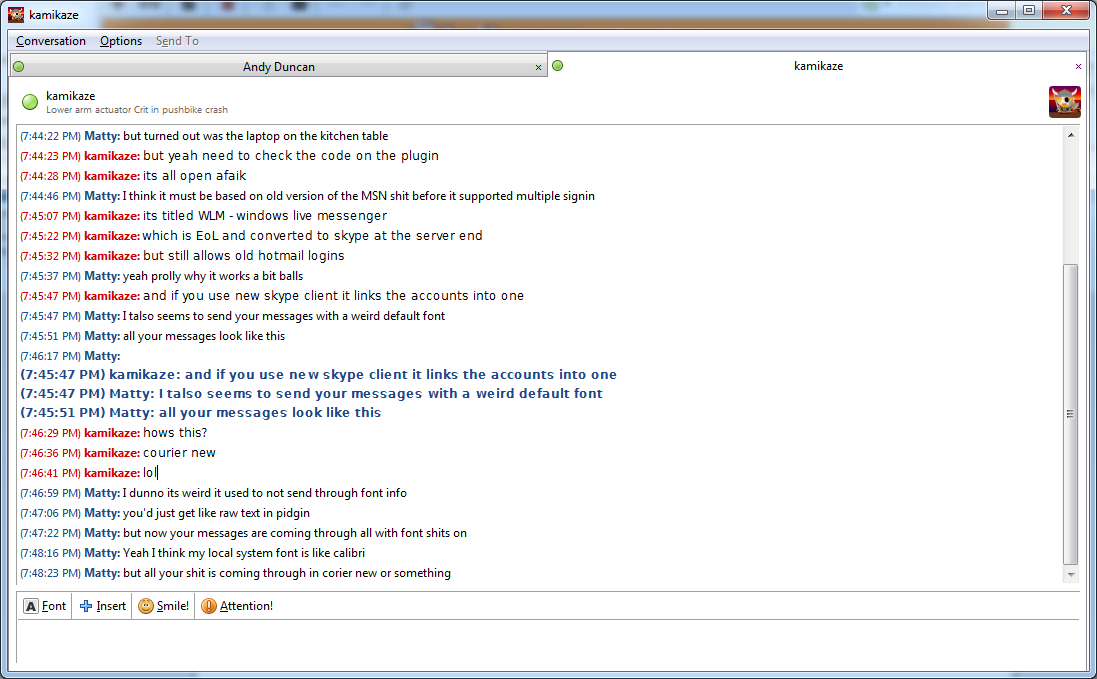The width and height of the screenshot is (1097, 679).
Task: Switch to the Andy Duncan tab
Action: [x=278, y=66]
